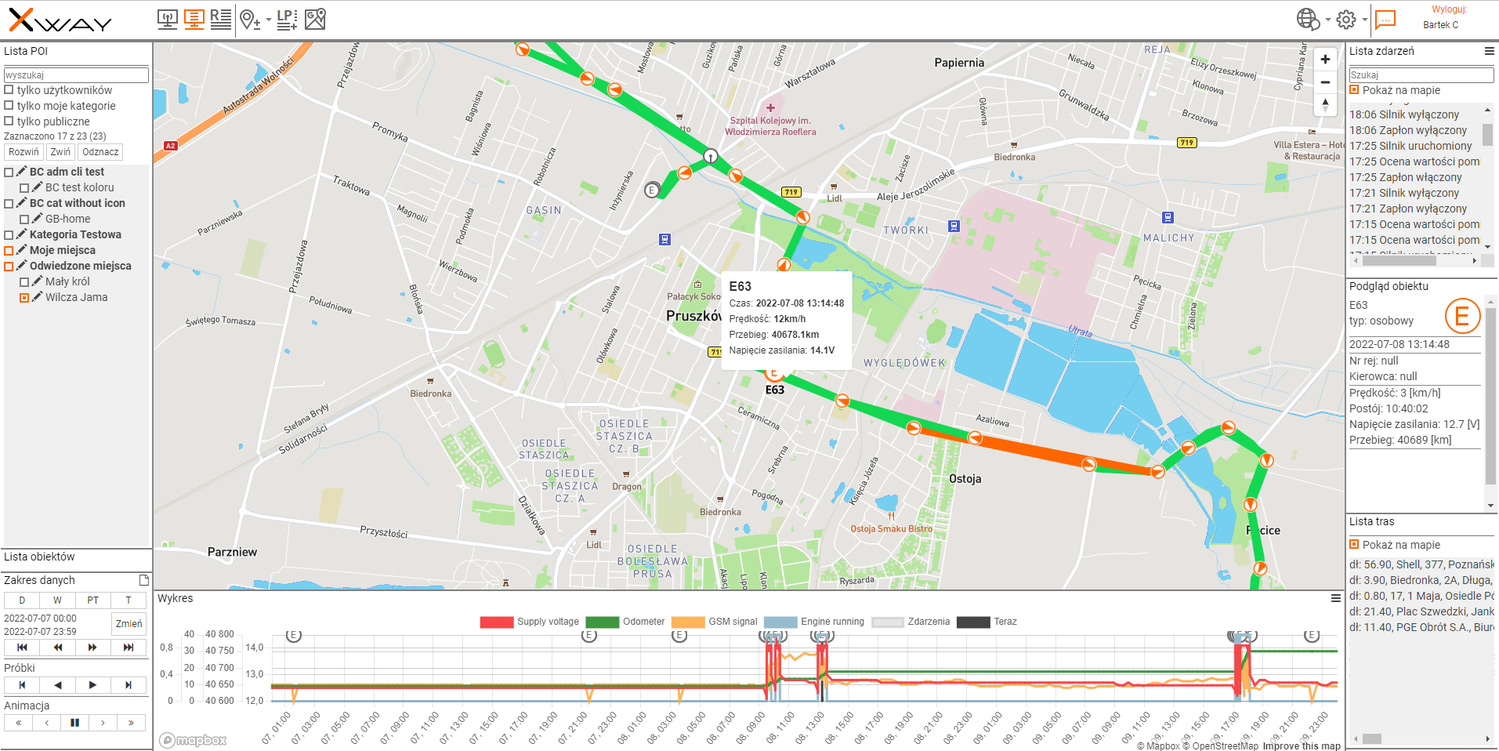Click the 'Rozwiń' button in Lista POI

click(x=23, y=152)
